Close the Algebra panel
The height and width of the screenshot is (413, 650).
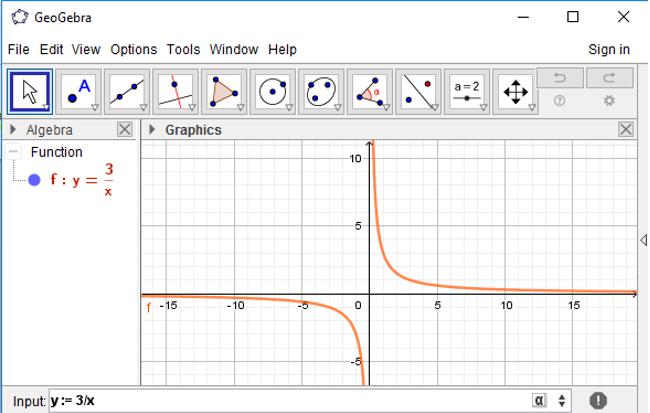tap(125, 130)
